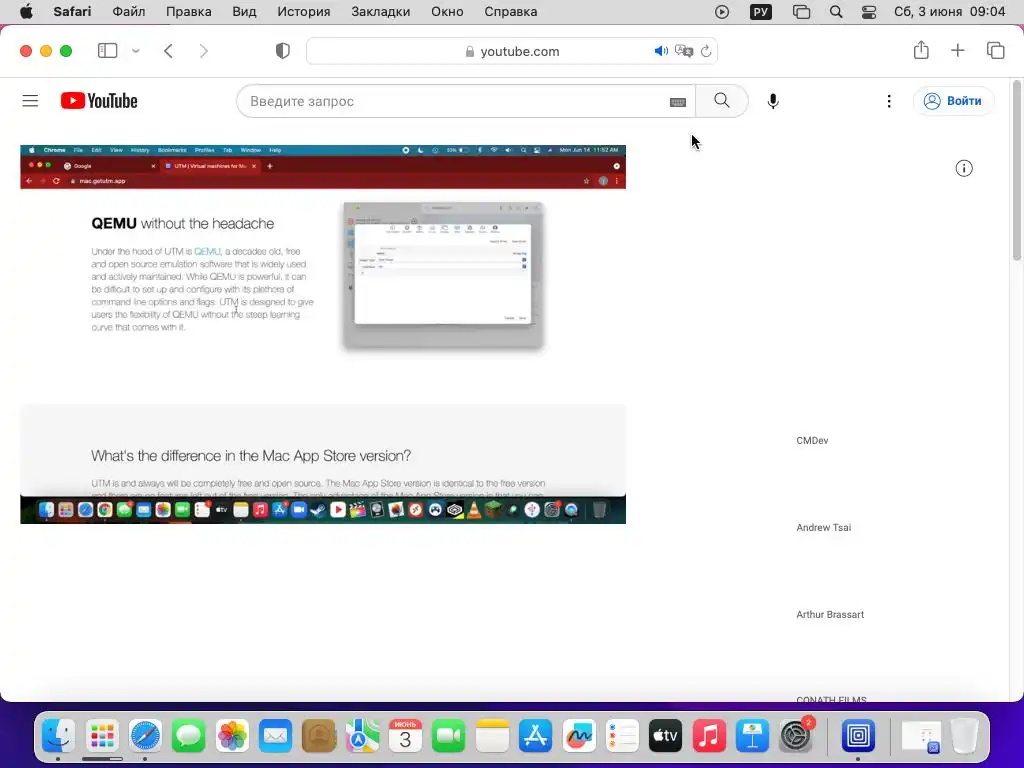Image resolution: width=1024 pixels, height=768 pixels.
Task: Open Control Center in menu bar
Action: [x=869, y=12]
